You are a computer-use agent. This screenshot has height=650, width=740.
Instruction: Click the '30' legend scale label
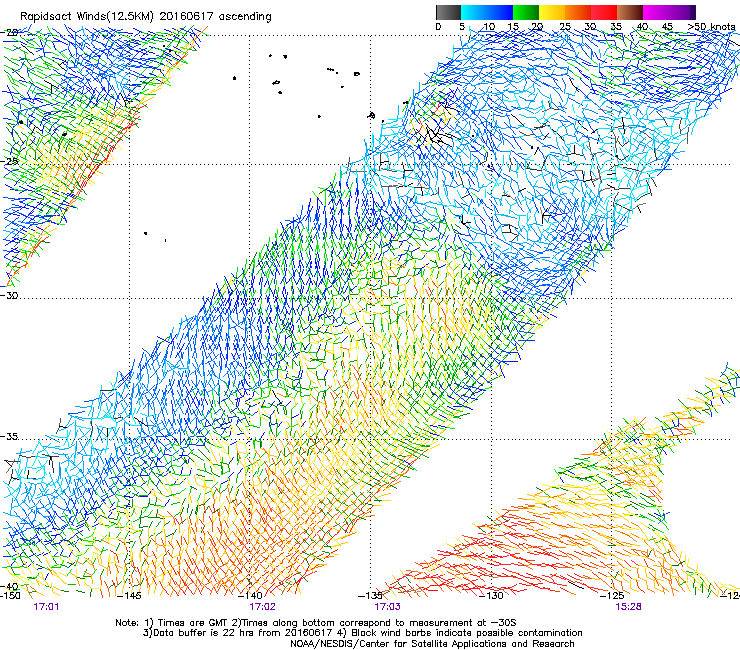coord(590,26)
